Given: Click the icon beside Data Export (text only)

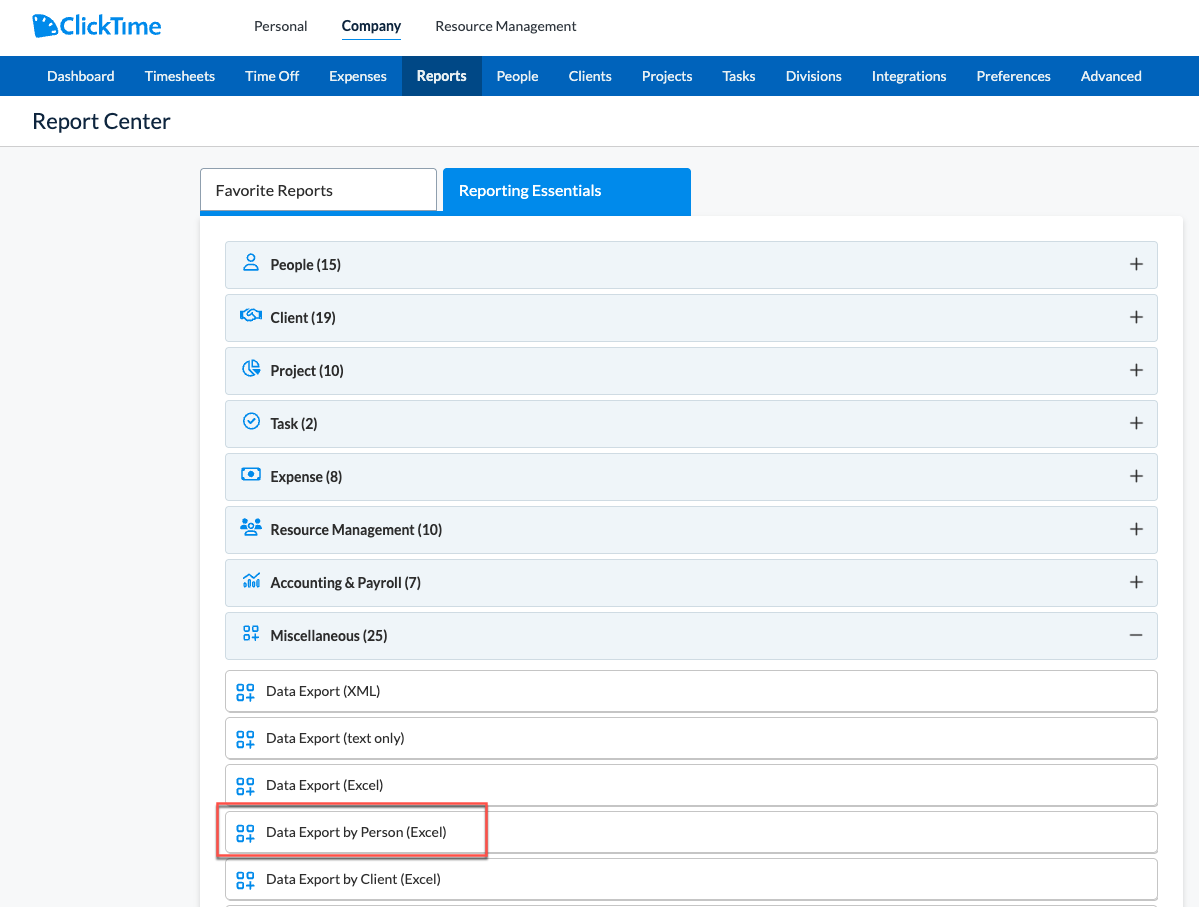Looking at the screenshot, I should coord(245,739).
